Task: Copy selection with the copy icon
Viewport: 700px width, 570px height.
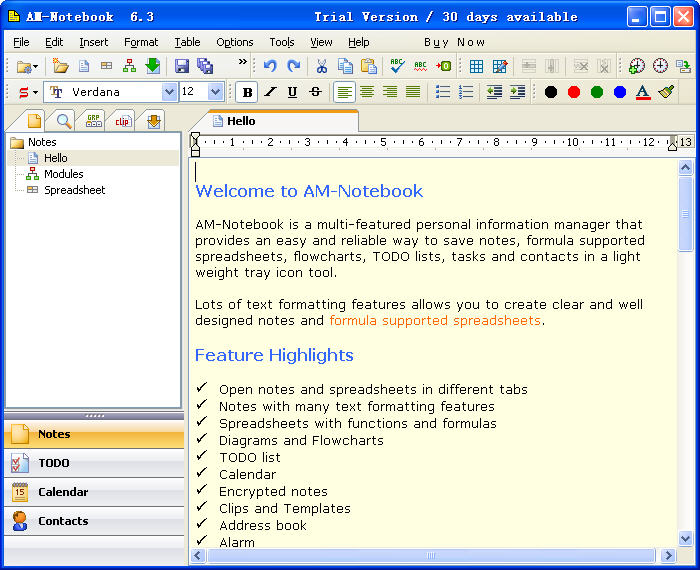Action: click(345, 66)
